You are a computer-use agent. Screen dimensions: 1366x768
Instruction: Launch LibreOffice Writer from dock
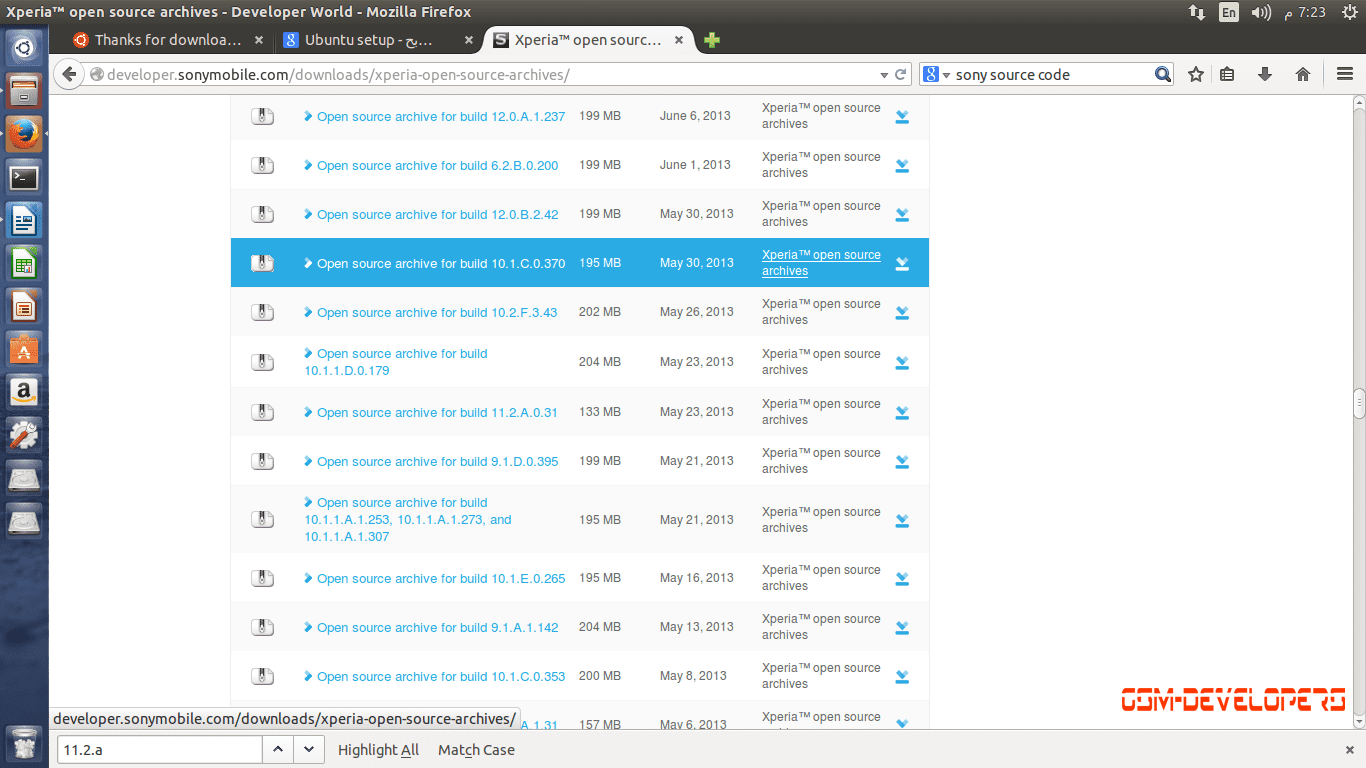click(24, 221)
